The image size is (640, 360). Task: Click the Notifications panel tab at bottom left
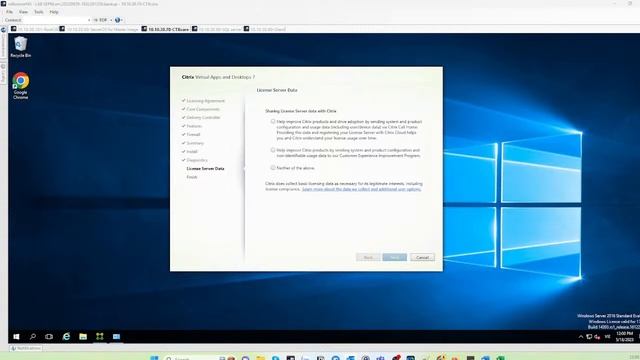pyautogui.click(x=26, y=348)
